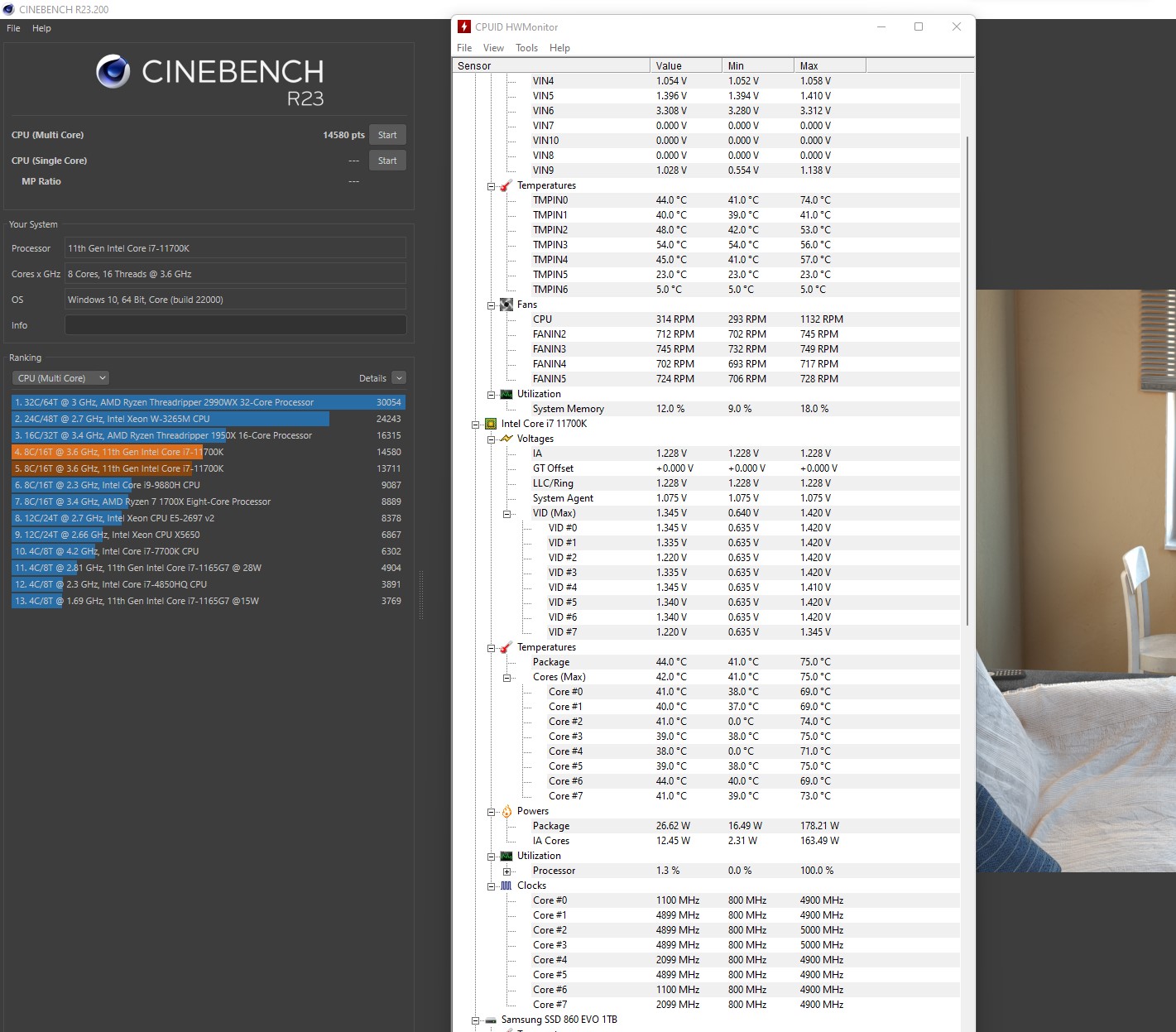The width and height of the screenshot is (1176, 1032).
Task: Select the Core i9-9880H ranking entry
Action: [x=209, y=485]
